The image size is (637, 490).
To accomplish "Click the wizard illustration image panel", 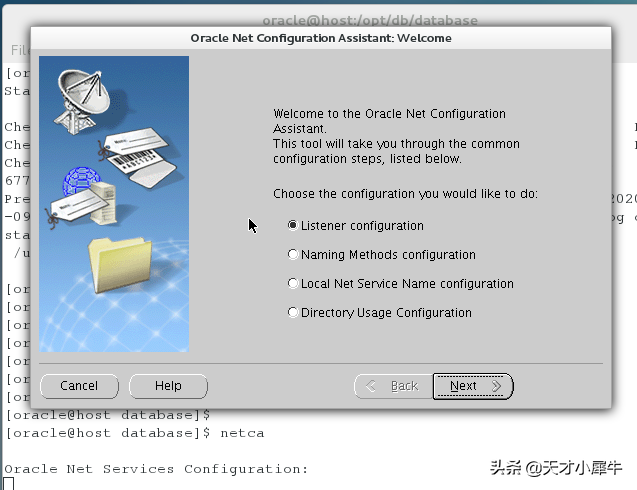I will pyautogui.click(x=114, y=204).
